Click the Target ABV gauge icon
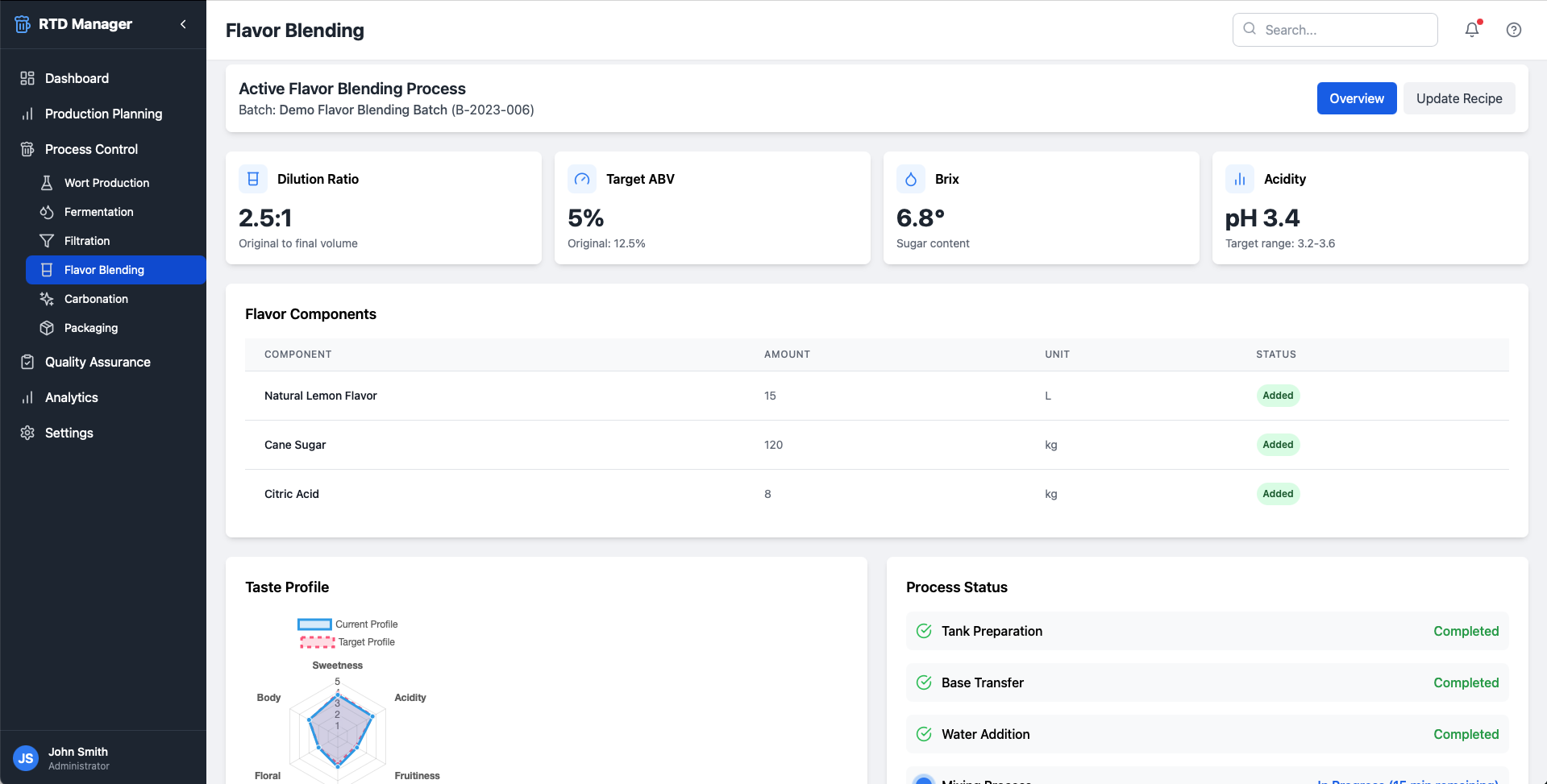The width and height of the screenshot is (1547, 784). pyautogui.click(x=582, y=179)
